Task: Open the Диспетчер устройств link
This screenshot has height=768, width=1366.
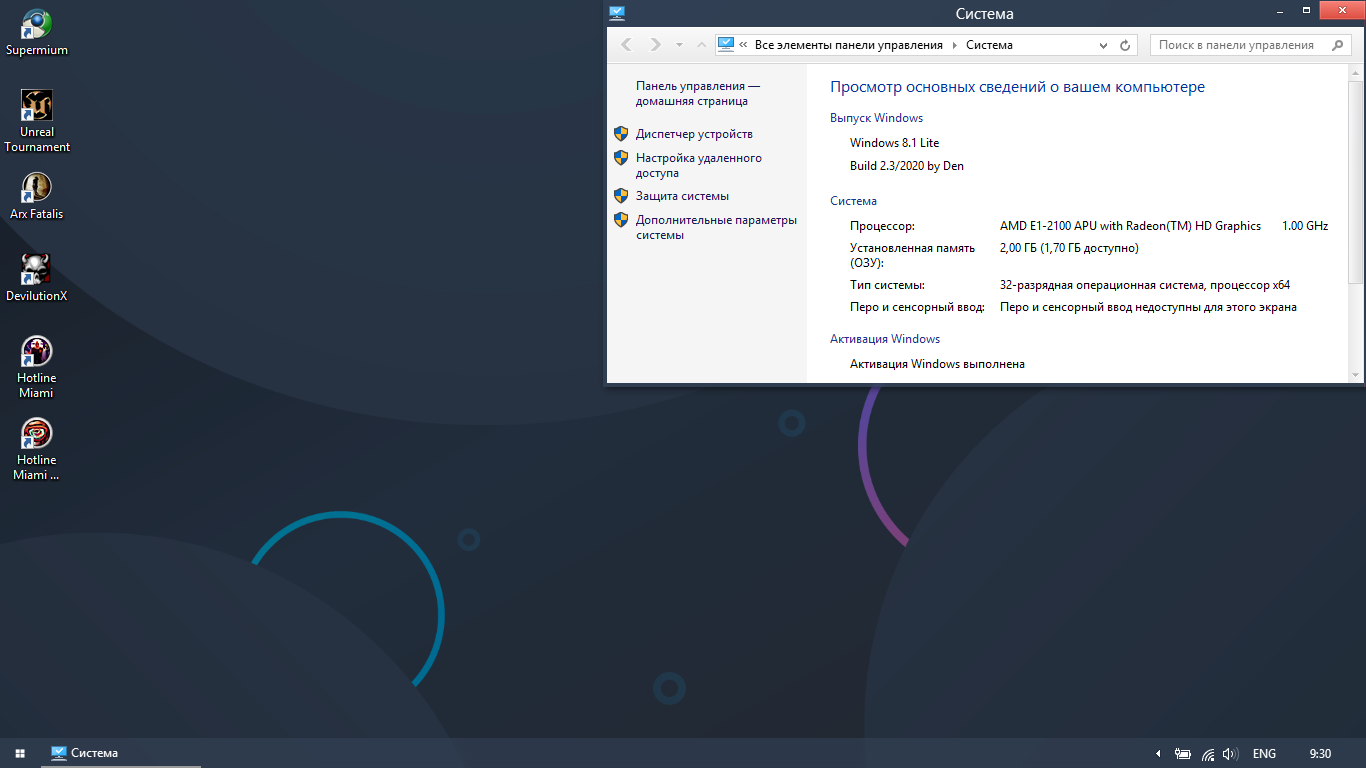Action: 694,134
